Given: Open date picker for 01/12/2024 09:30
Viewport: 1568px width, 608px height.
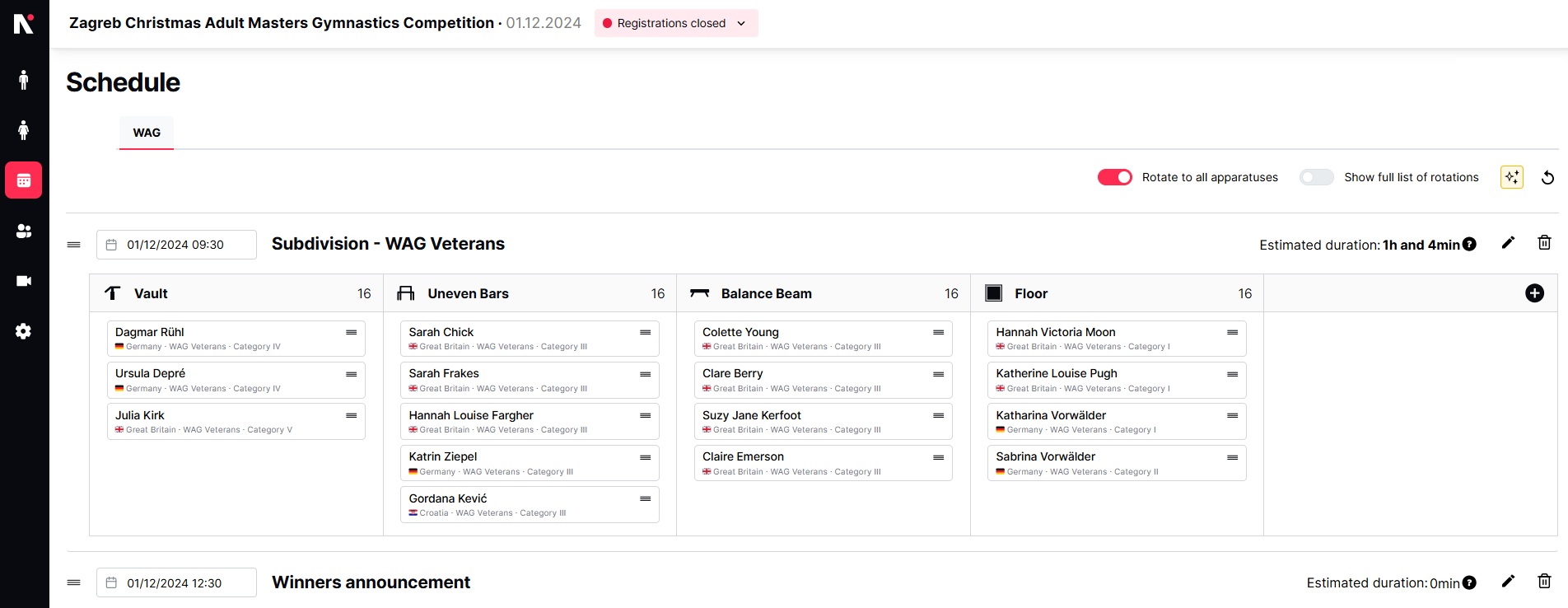Looking at the screenshot, I should (x=175, y=245).
